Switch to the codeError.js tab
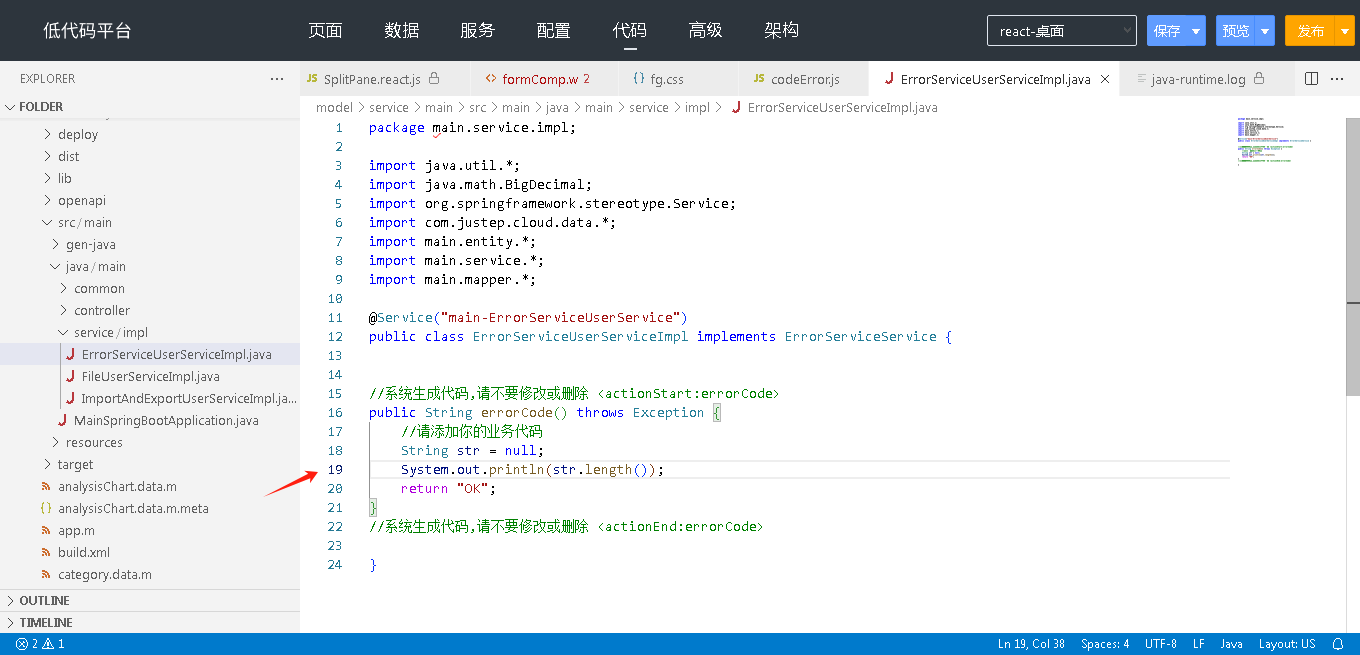Viewport: 1360px width, 655px height. pyautogui.click(x=804, y=79)
